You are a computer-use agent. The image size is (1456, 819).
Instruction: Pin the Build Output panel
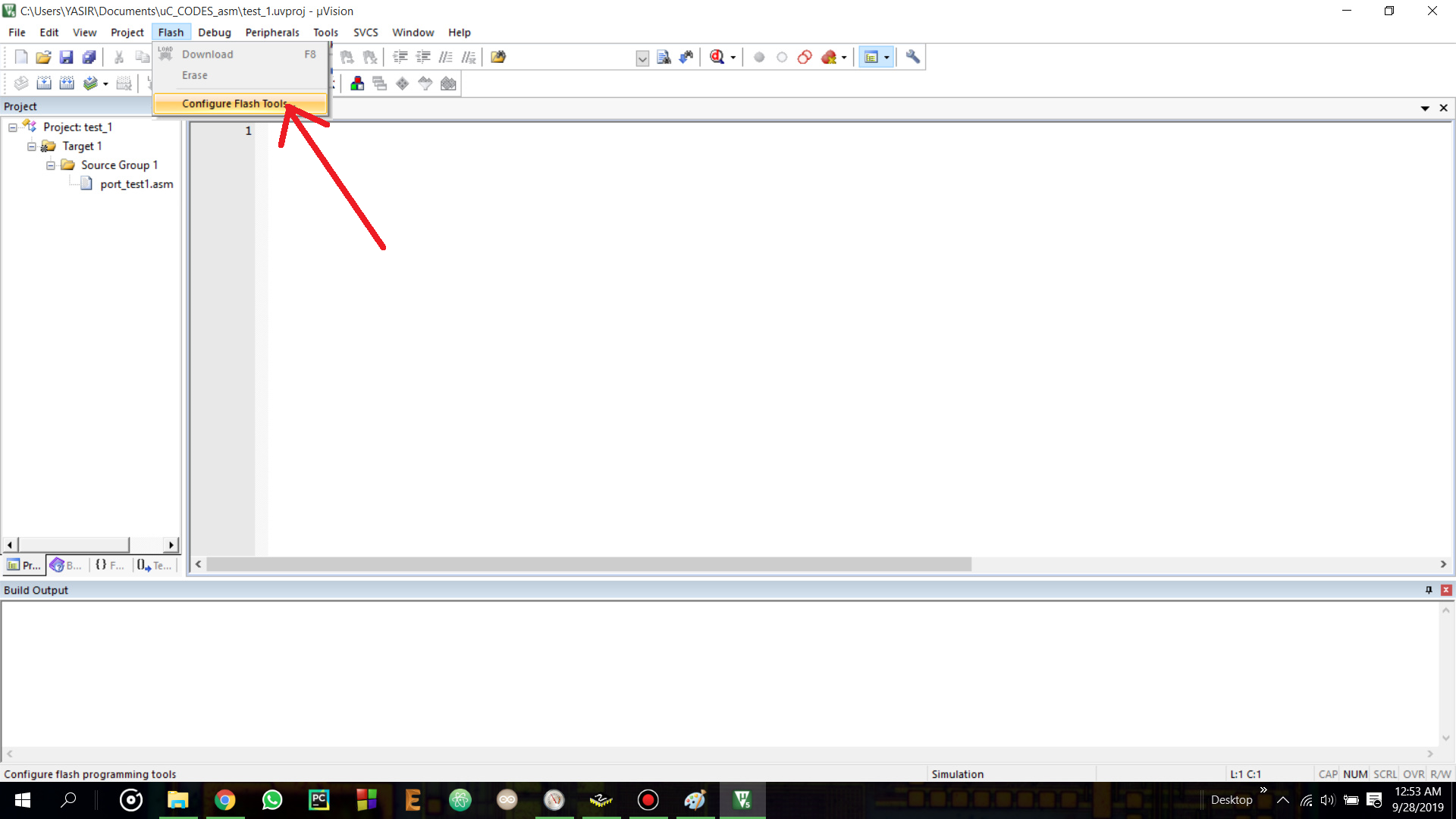[x=1429, y=590]
